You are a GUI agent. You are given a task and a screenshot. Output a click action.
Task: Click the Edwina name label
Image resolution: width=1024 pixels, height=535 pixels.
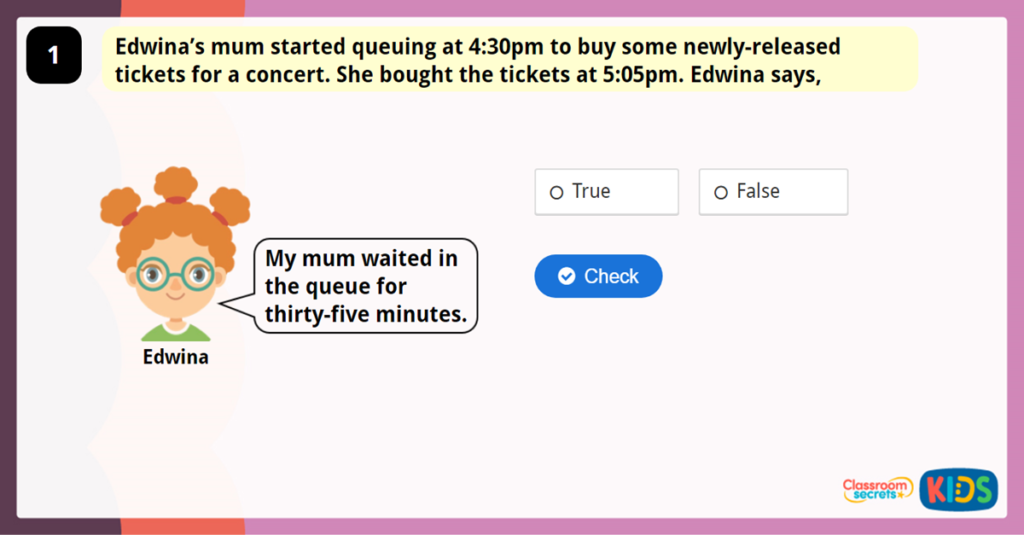point(176,357)
